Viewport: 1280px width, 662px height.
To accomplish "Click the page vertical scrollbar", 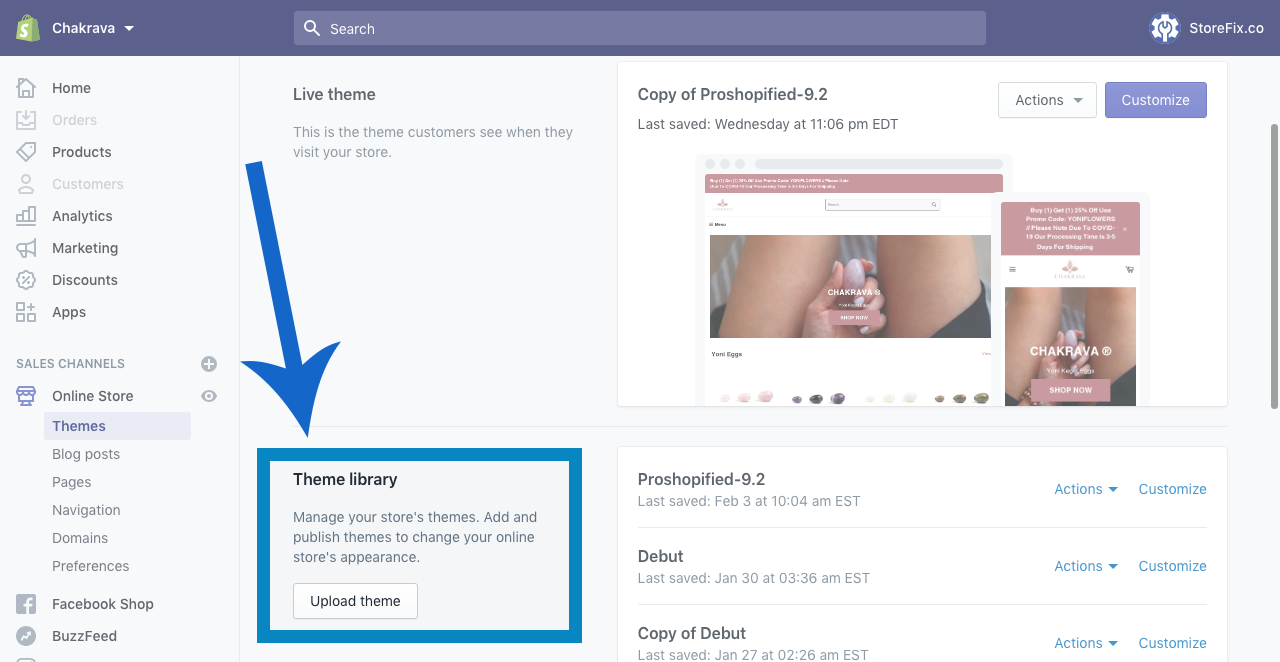I will coord(1273,265).
